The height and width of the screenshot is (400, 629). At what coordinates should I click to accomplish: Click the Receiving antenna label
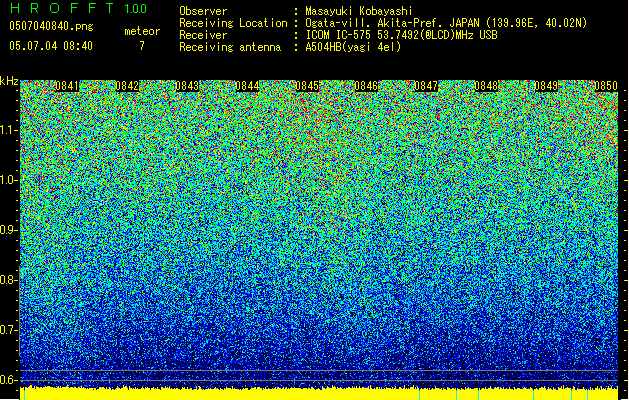tap(230, 47)
